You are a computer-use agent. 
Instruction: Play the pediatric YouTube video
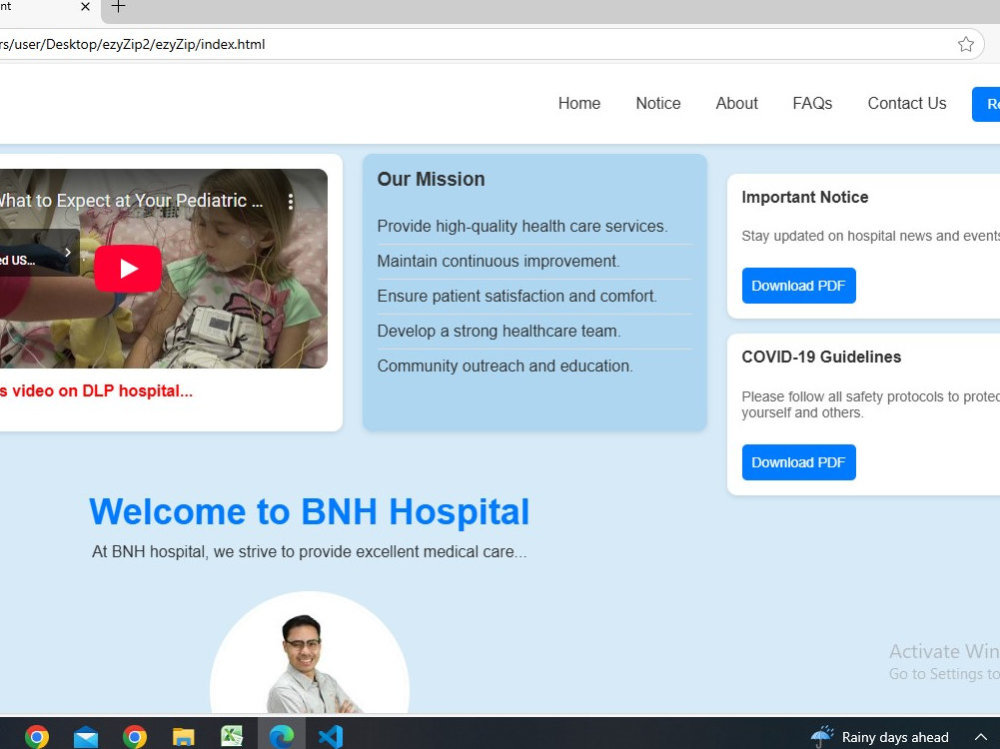128,269
